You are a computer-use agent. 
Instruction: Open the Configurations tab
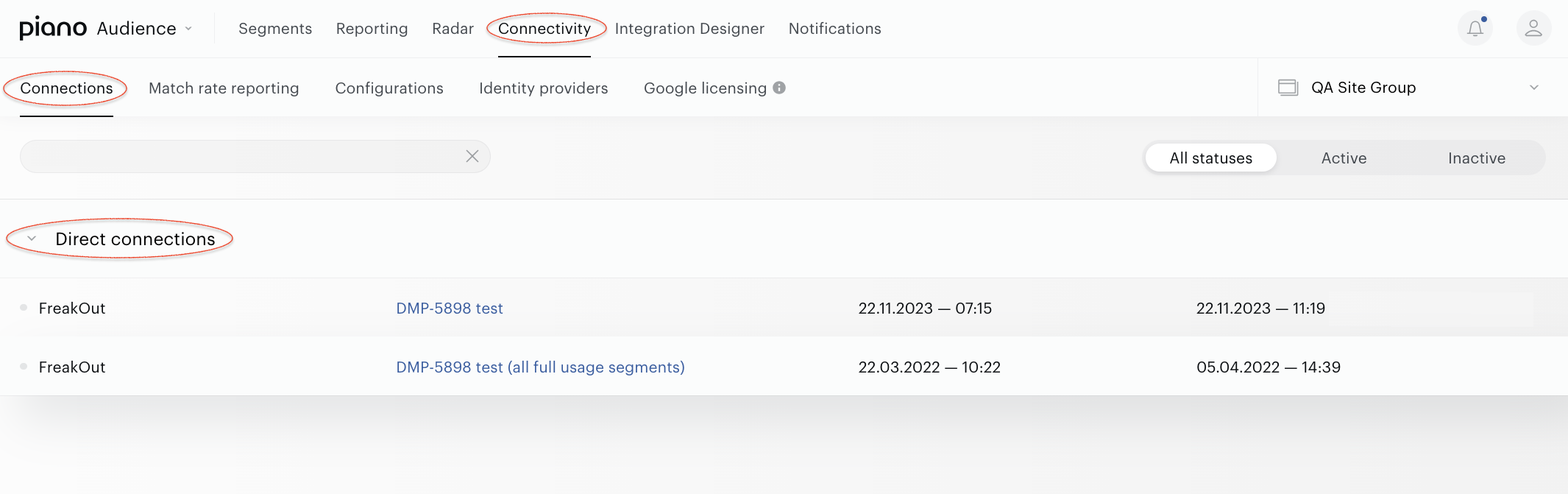coord(389,88)
